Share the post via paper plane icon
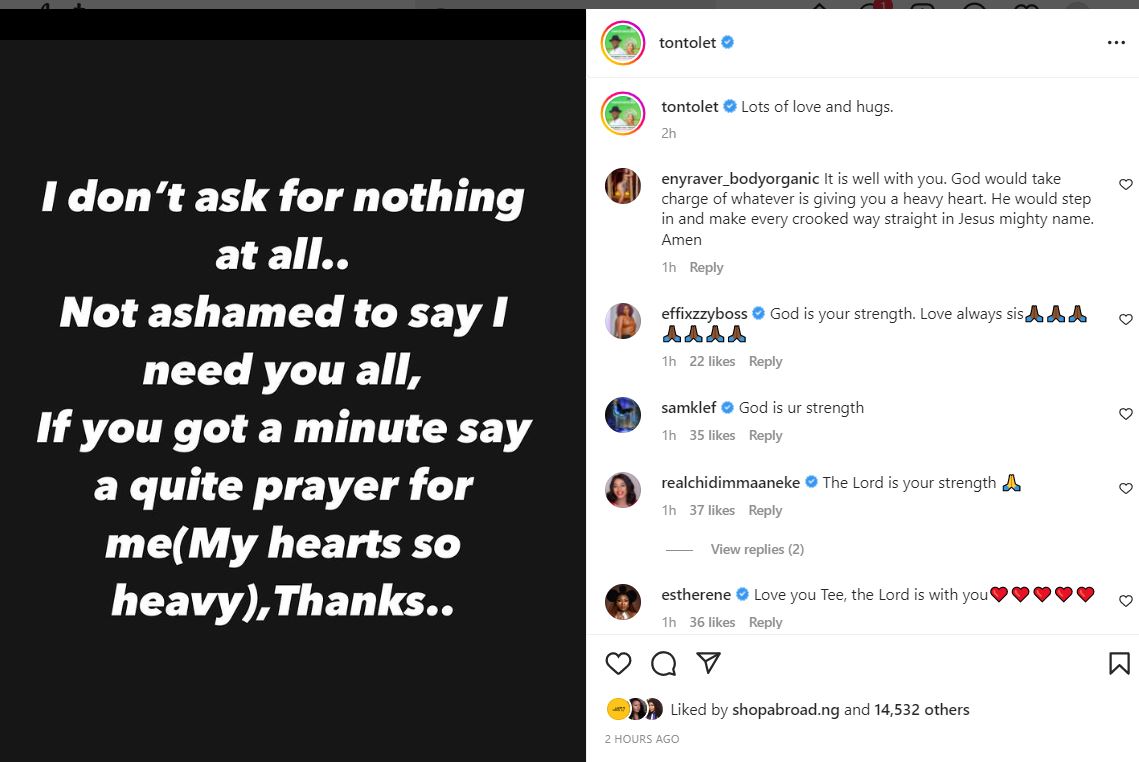Screen dimensions: 1139x762 (708, 663)
